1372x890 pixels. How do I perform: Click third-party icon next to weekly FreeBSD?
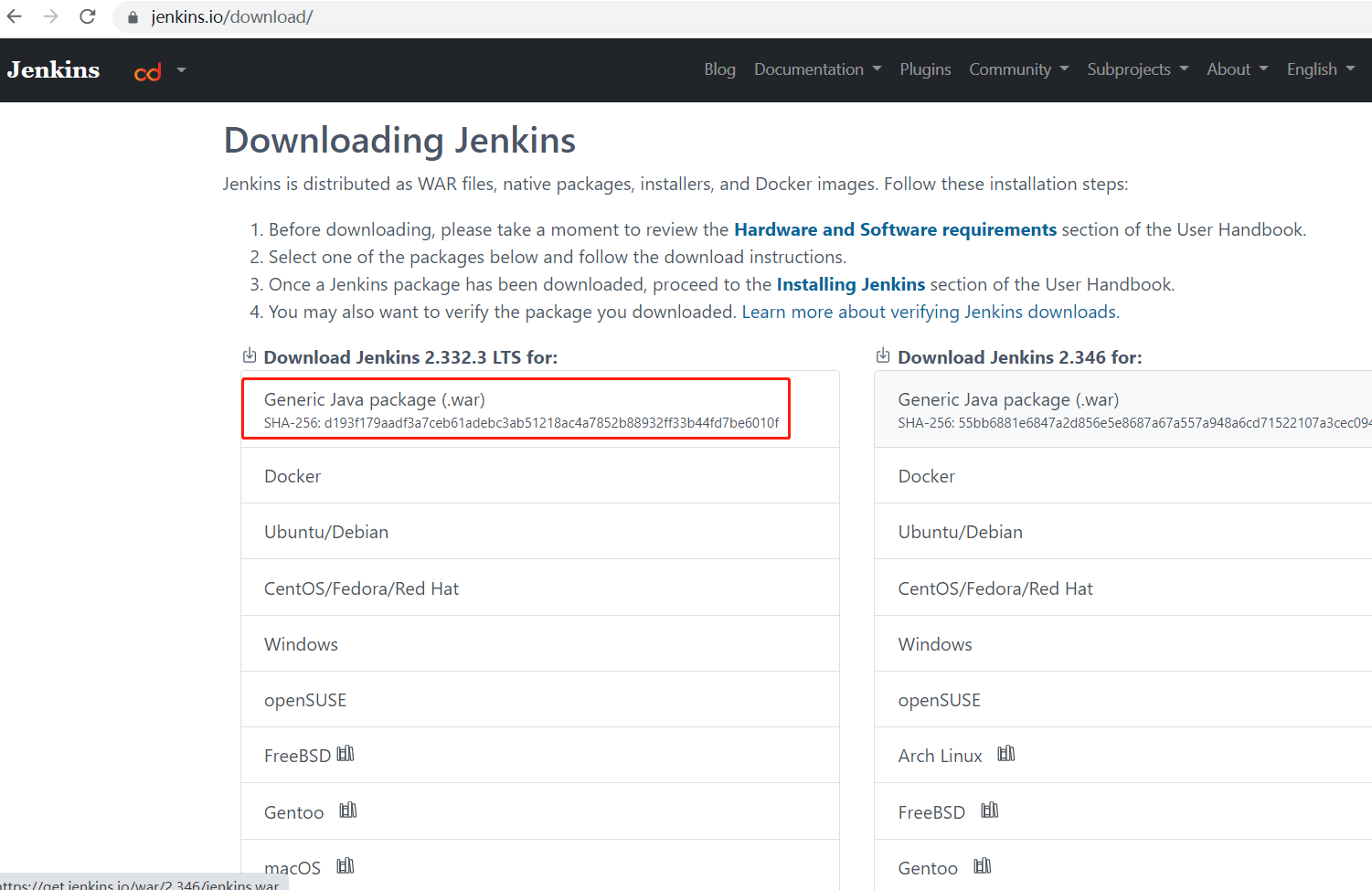(990, 811)
